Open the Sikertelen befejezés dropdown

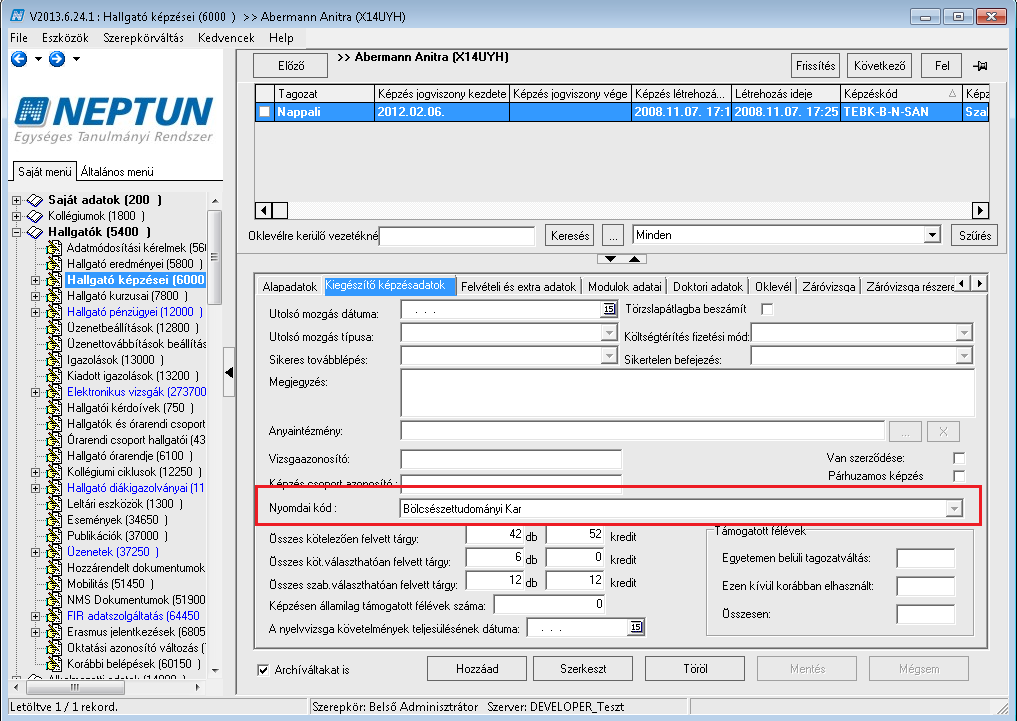tap(964, 355)
